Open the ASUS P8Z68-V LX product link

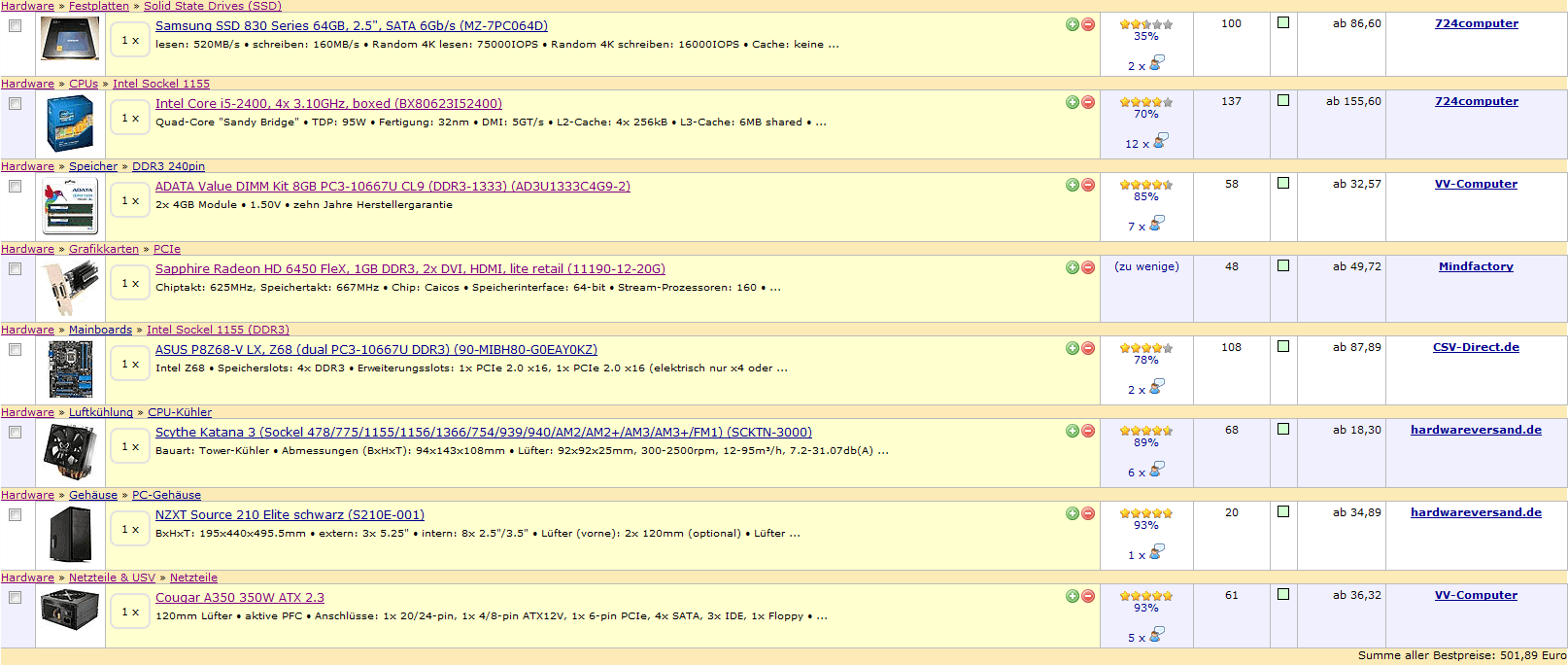[x=376, y=350]
